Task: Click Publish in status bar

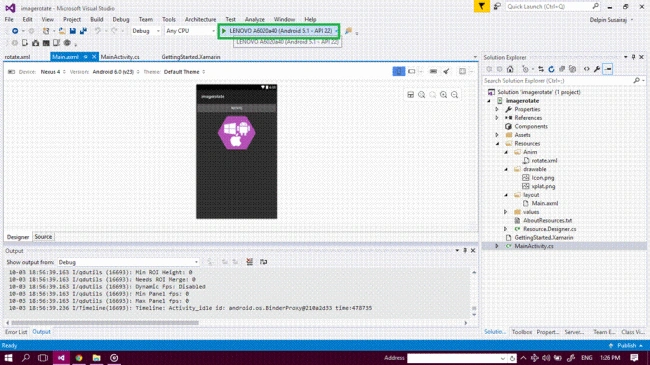Action: point(626,346)
